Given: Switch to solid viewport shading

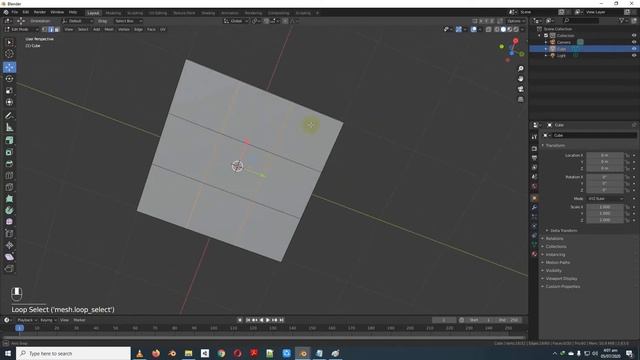Looking at the screenshot, I should click(503, 29).
